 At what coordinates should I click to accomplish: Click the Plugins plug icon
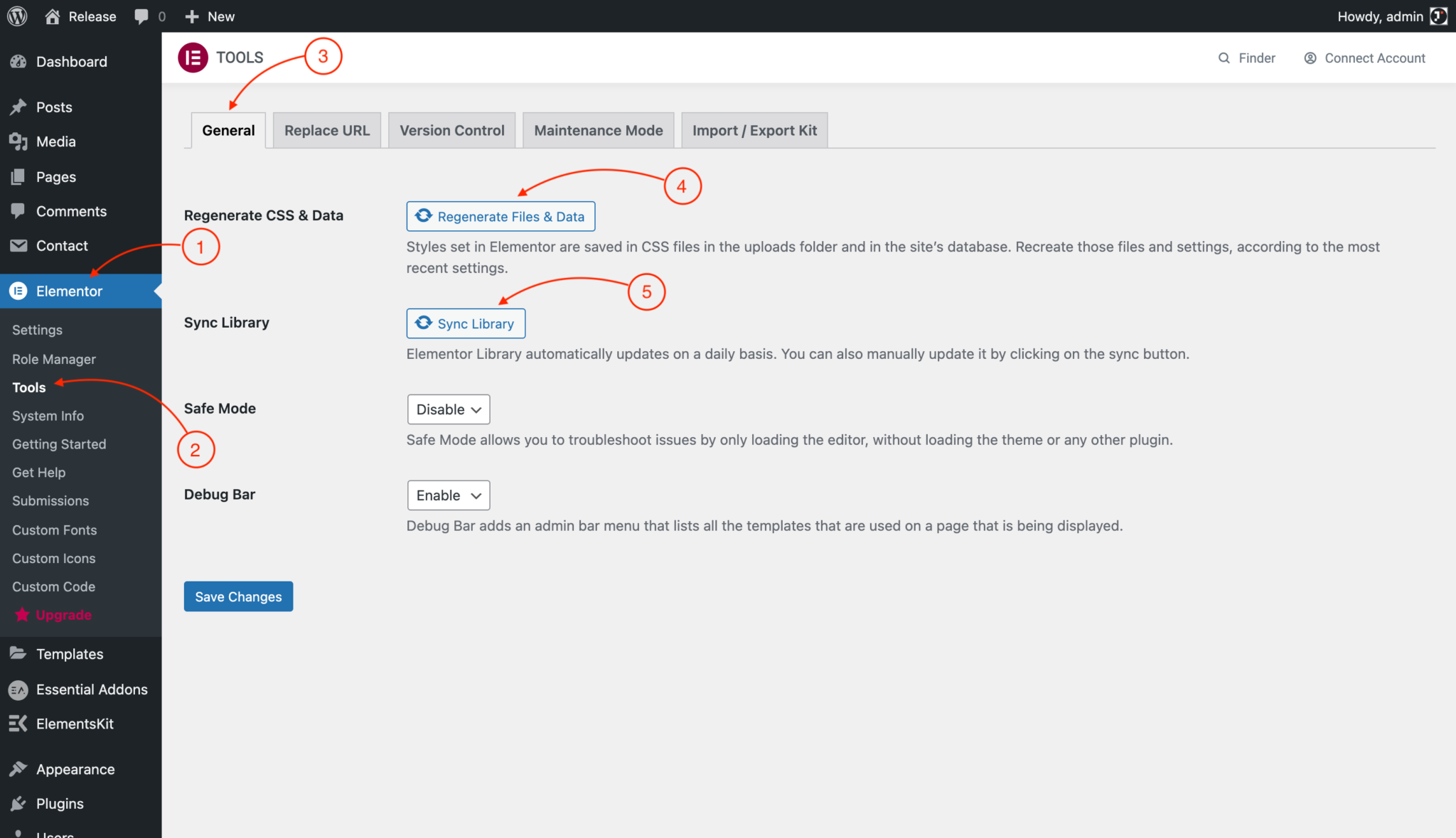[19, 803]
